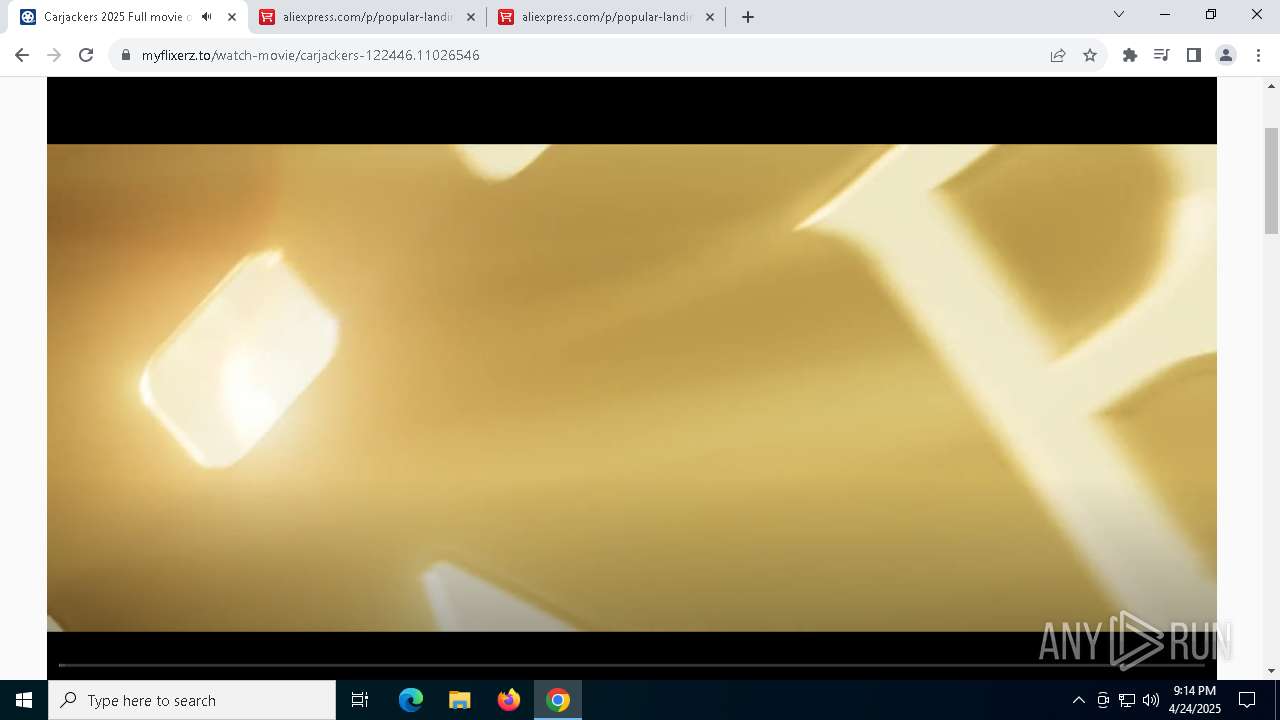Image resolution: width=1280 pixels, height=720 pixels.
Task: Open the Windows Start menu
Action: [24, 700]
